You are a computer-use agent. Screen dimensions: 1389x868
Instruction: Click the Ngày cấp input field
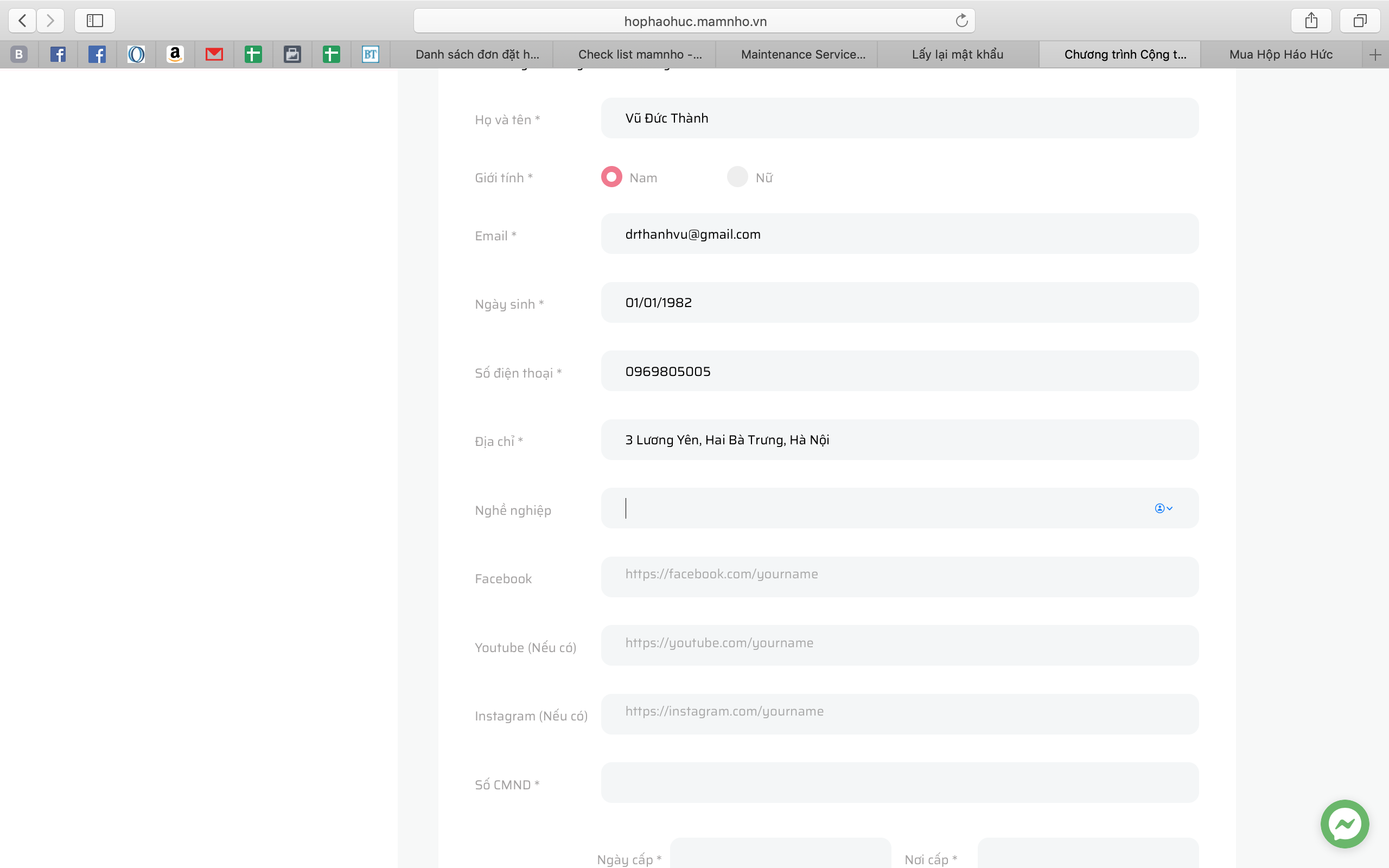(x=781, y=853)
